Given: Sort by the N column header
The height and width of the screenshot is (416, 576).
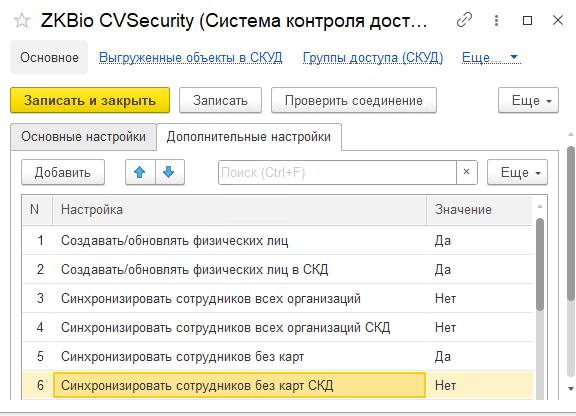Looking at the screenshot, I should point(37,210).
